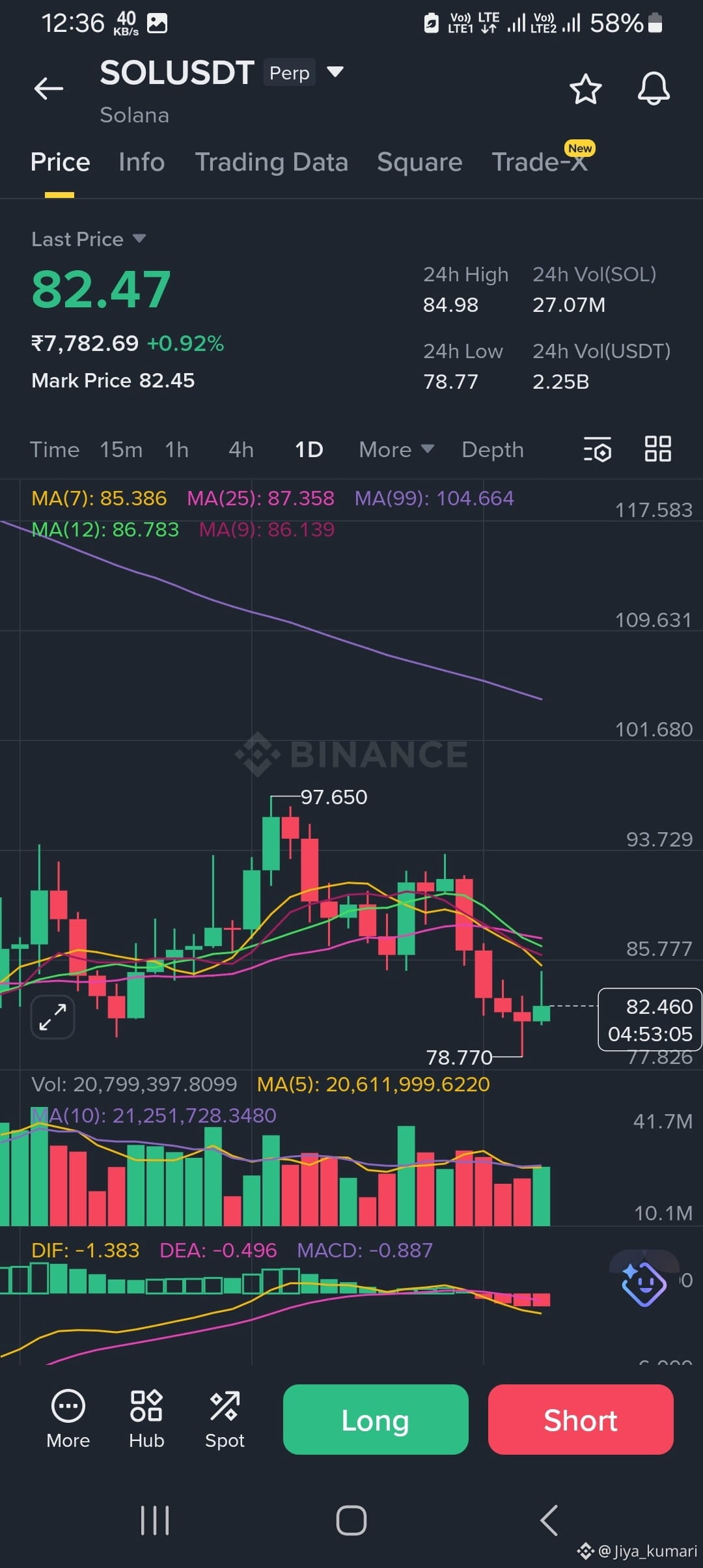Select the 15m timeframe
Screen dimensions: 703x1568
tap(121, 449)
